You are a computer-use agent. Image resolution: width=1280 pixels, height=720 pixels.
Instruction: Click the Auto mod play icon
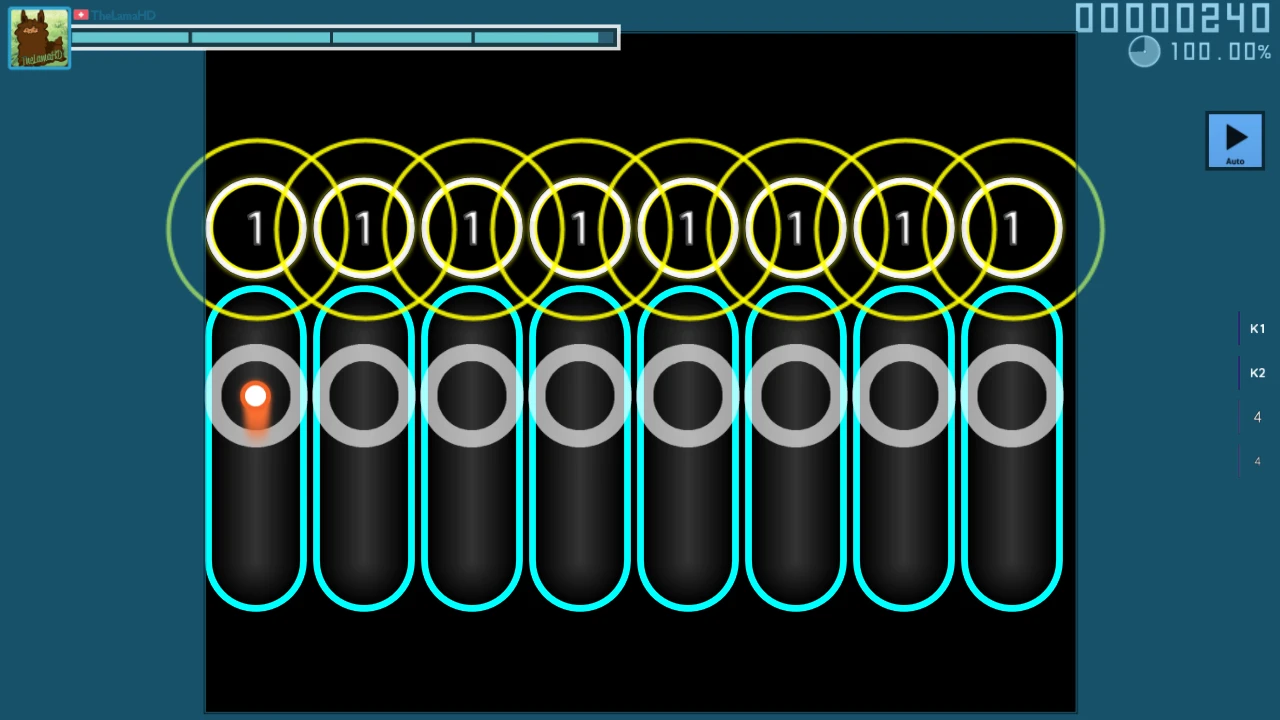(x=1235, y=140)
